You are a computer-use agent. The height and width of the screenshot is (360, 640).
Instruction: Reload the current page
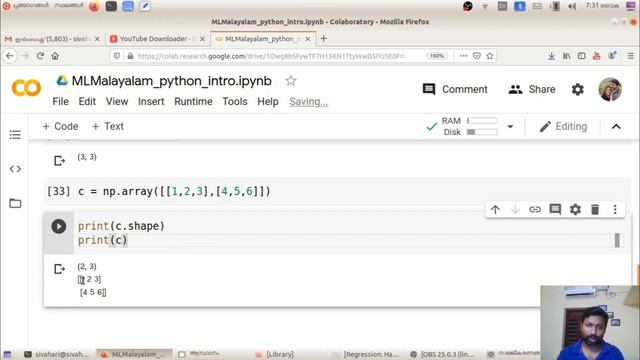[40, 56]
